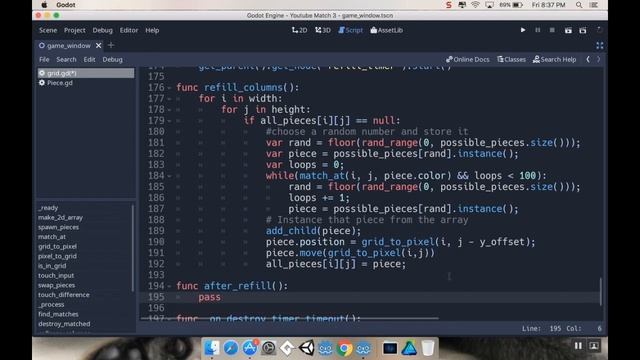640x360 pixels.
Task: Jump to touch_difference method
Action: [64, 295]
